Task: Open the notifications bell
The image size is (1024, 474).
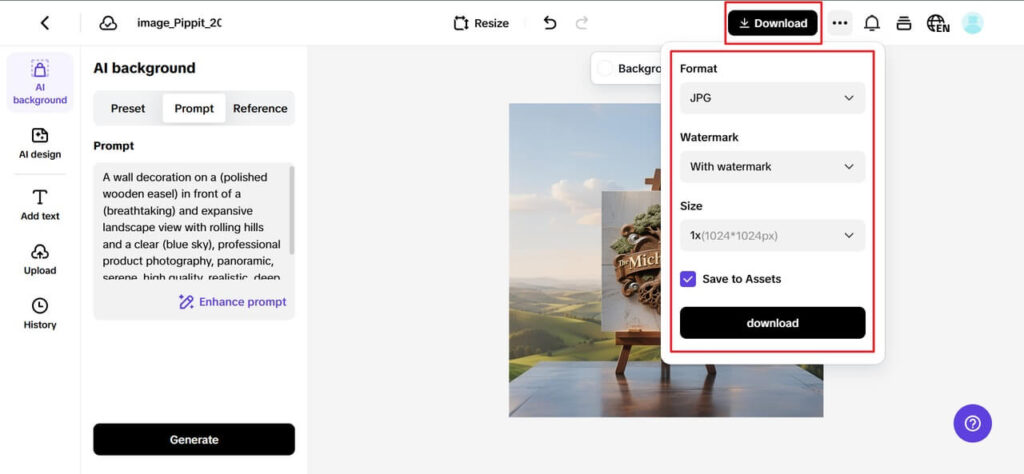Action: (x=872, y=23)
